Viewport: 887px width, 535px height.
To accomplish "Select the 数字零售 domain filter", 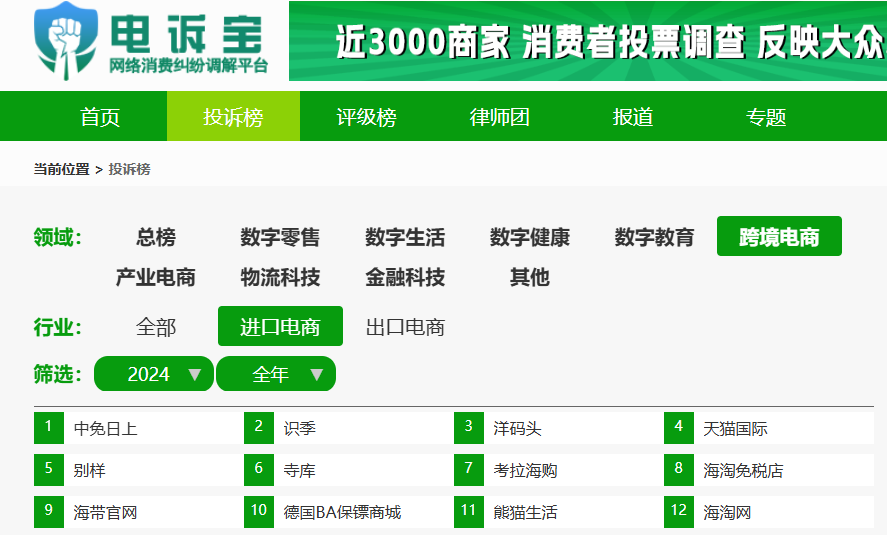I will coord(280,238).
